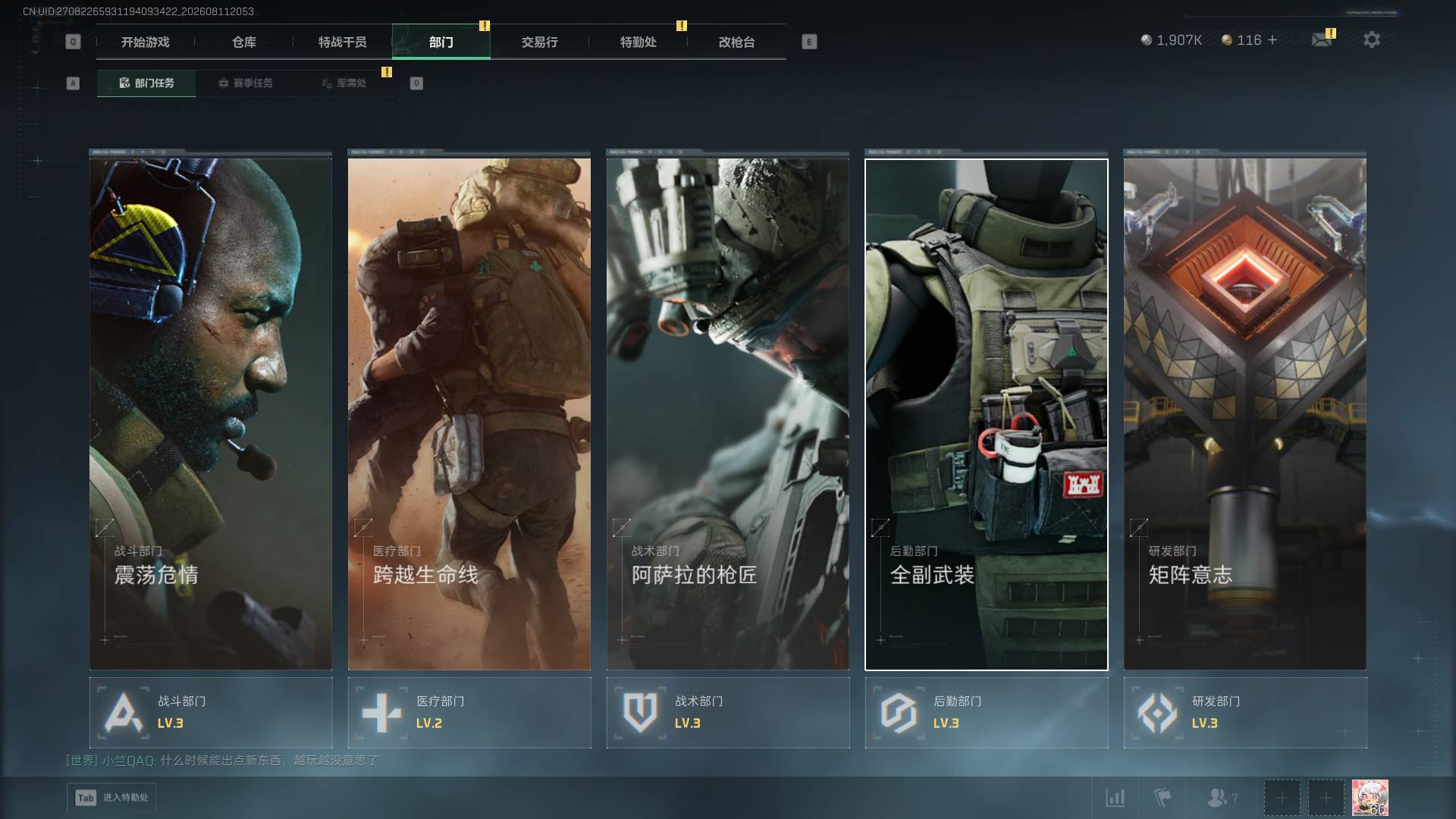1456x819 pixels.
Task: Click the 后勤部门 LV.3 level panel
Action: 987,713
